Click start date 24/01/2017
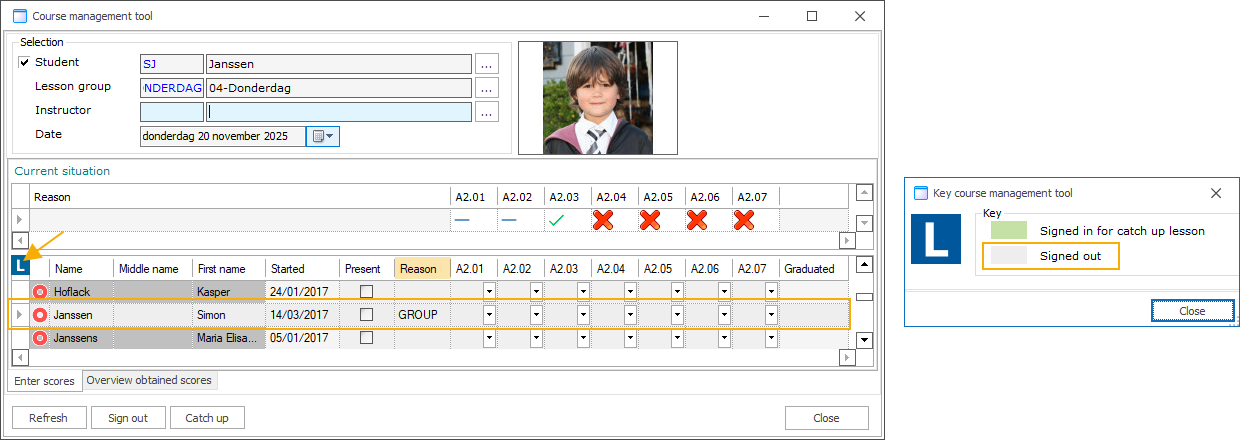1240x440 pixels. tap(302, 291)
